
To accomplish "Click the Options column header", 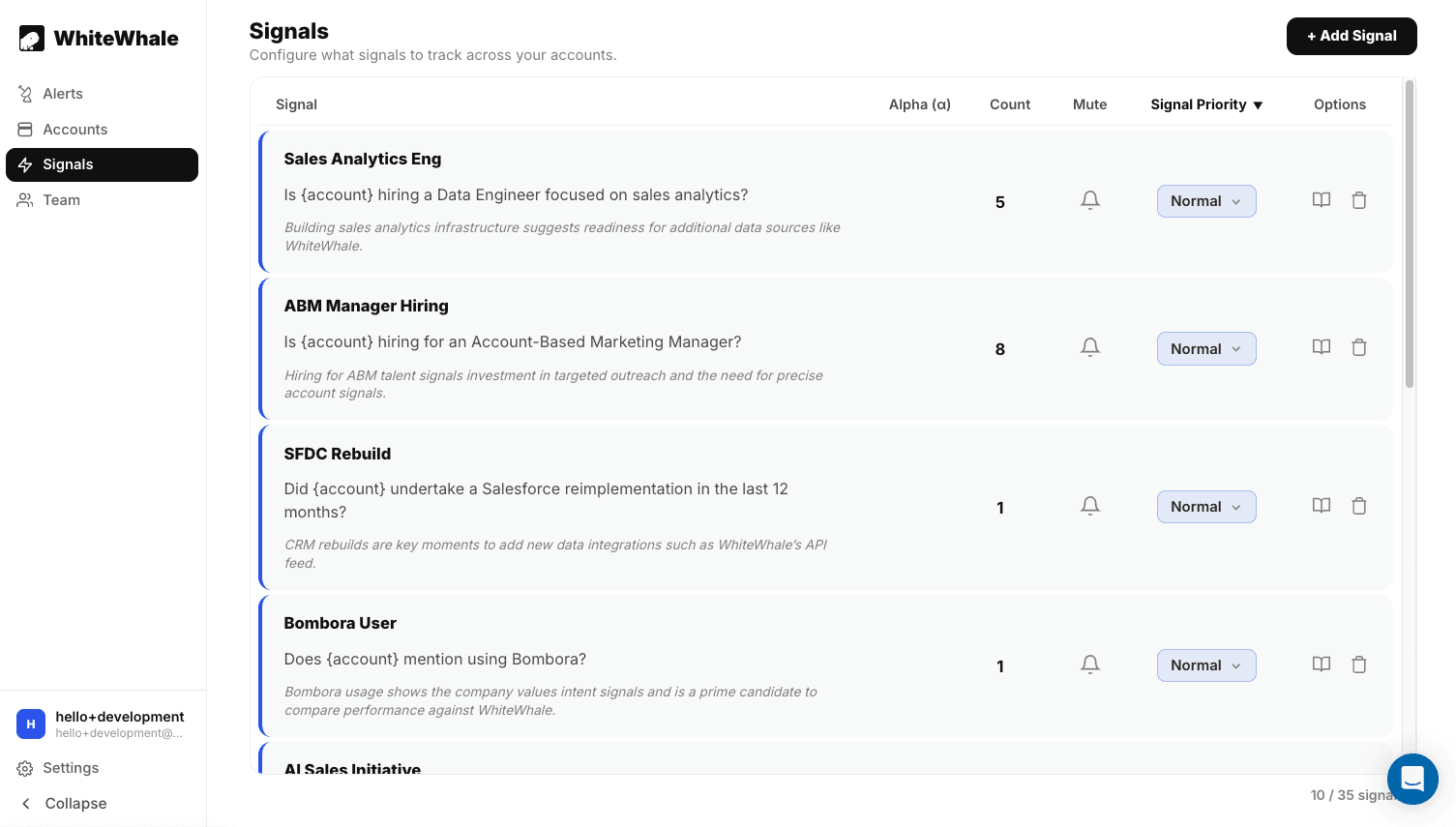I will [x=1340, y=104].
